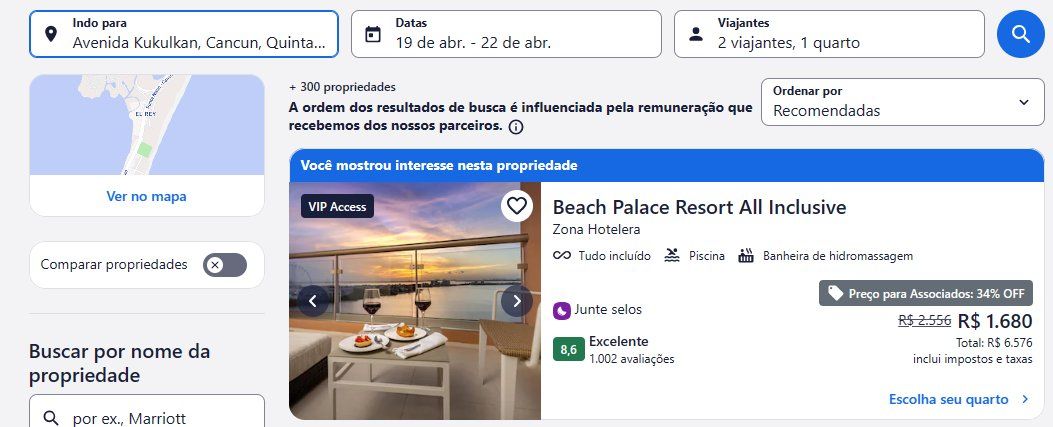1053x427 pixels.
Task: Focus the property name search field
Action: click(x=146, y=415)
